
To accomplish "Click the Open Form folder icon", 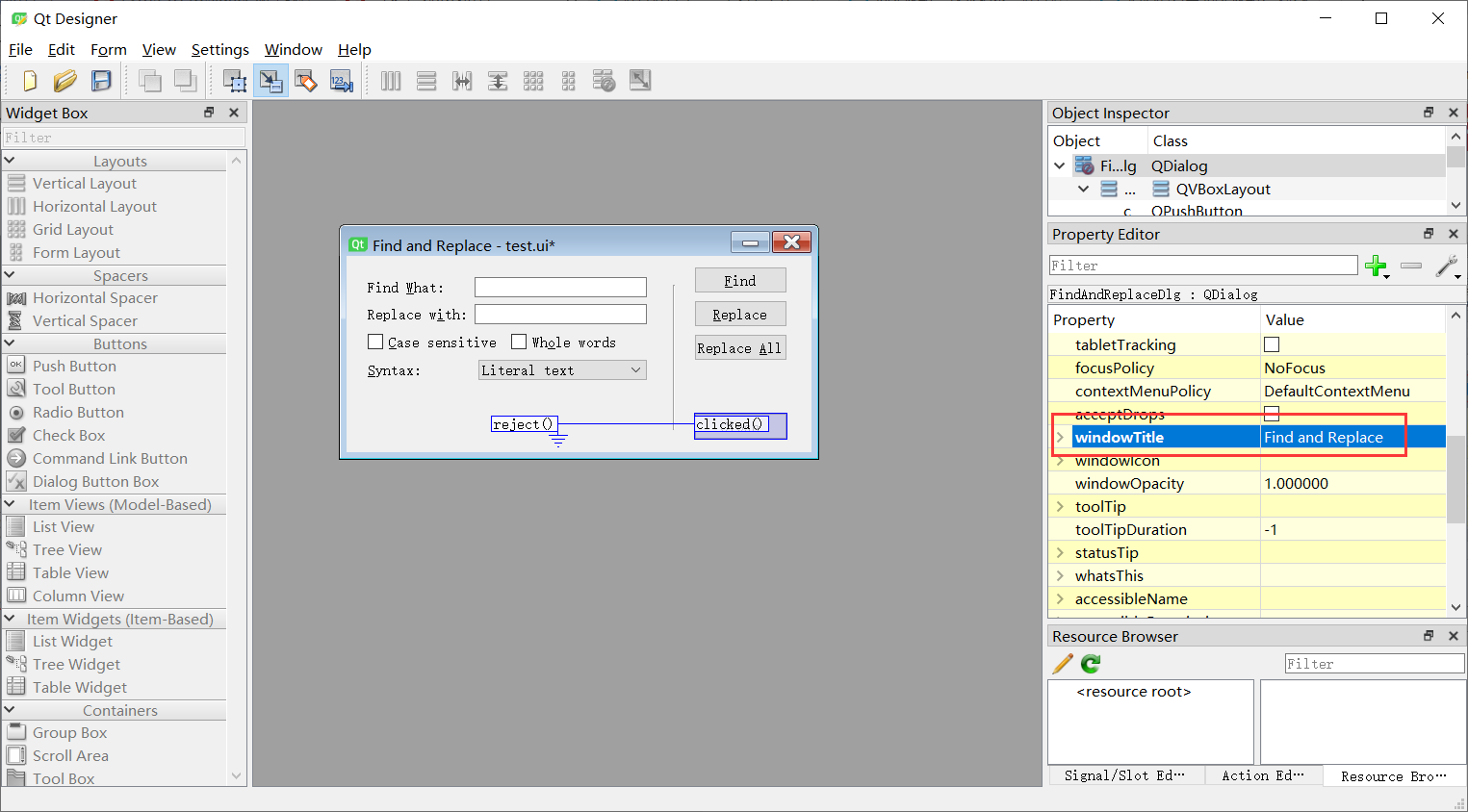I will 65,81.
